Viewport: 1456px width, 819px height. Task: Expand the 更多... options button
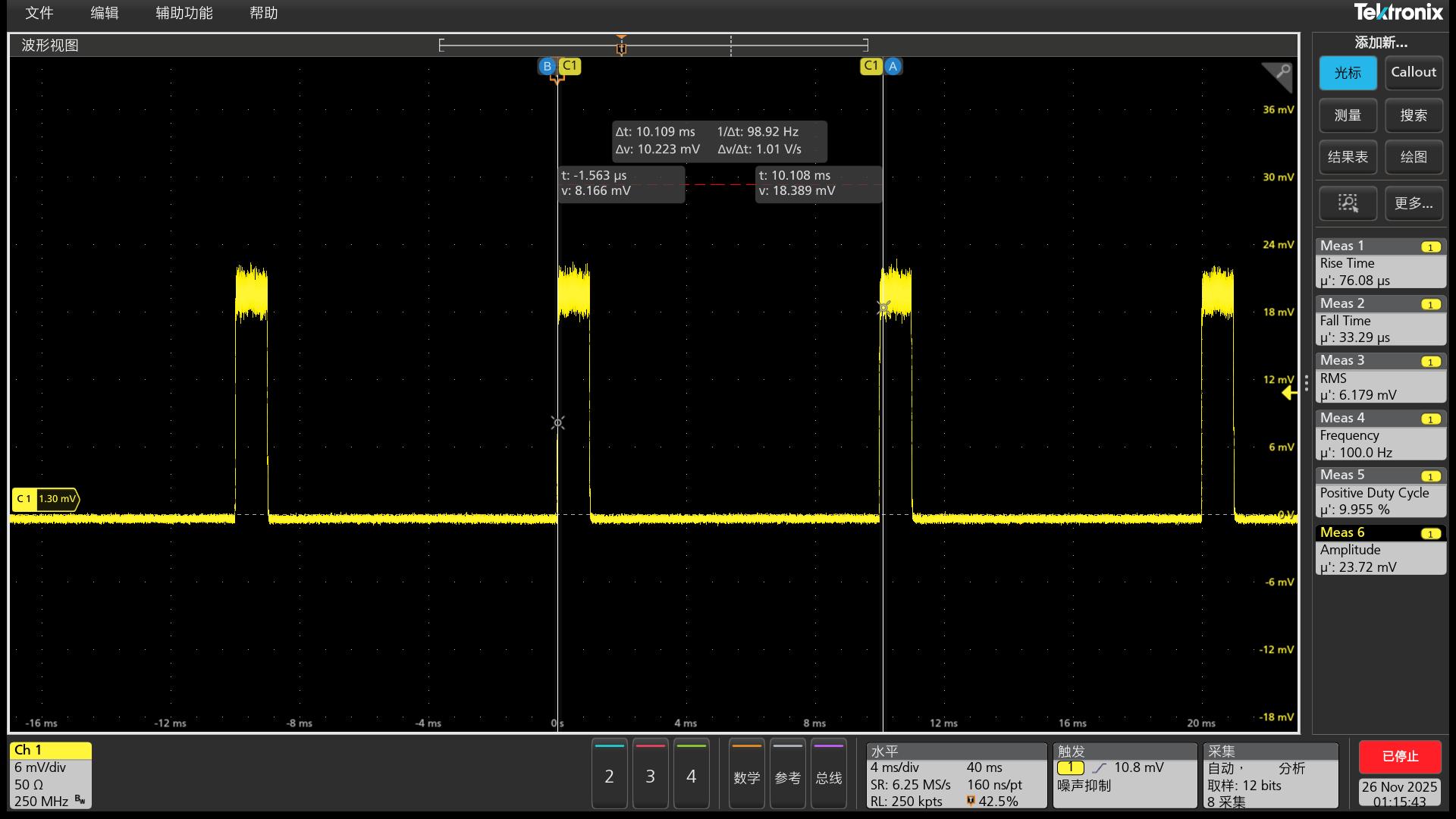click(1413, 202)
